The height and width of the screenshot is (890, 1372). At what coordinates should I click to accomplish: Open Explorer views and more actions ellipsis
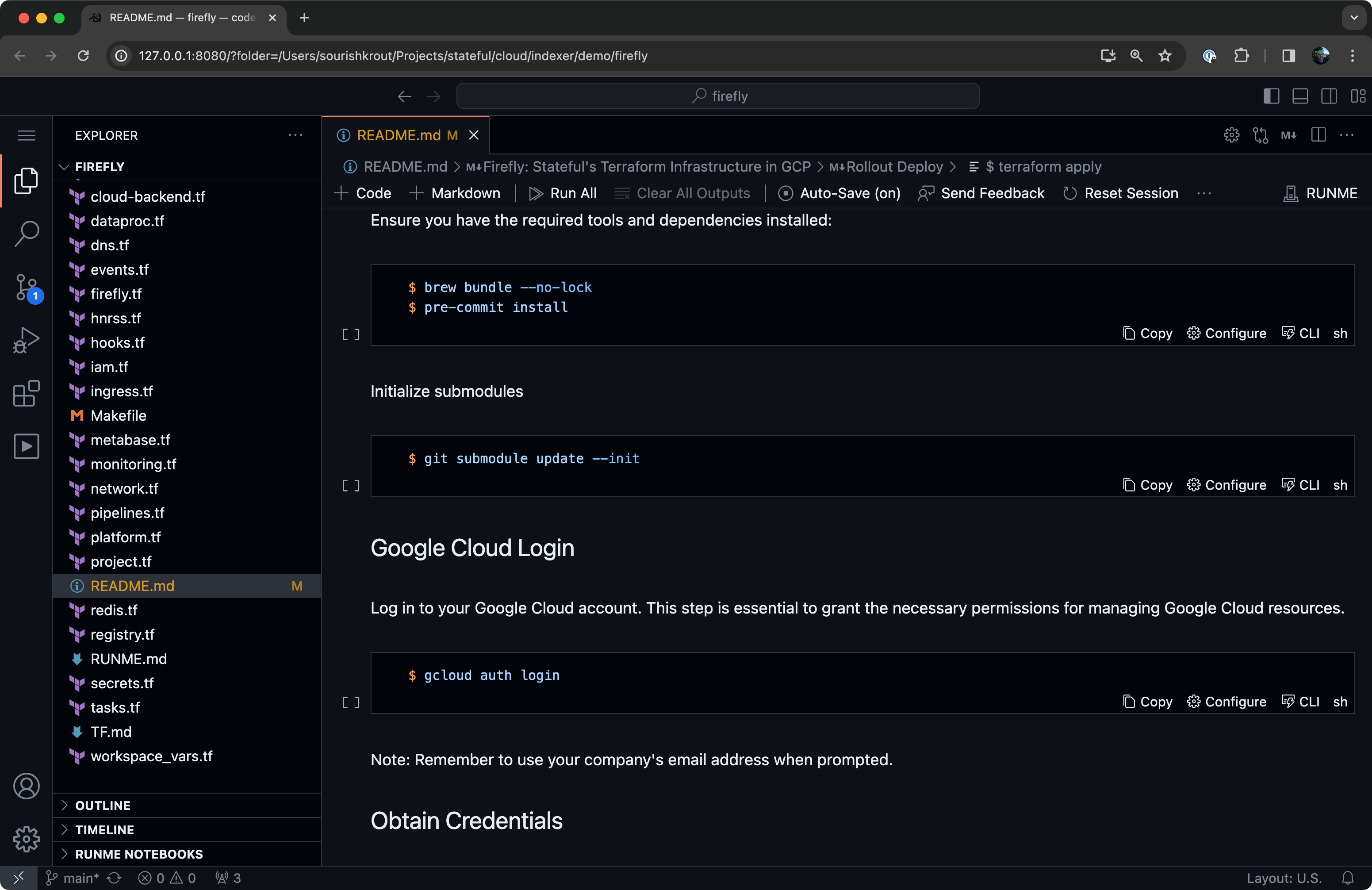click(x=295, y=135)
